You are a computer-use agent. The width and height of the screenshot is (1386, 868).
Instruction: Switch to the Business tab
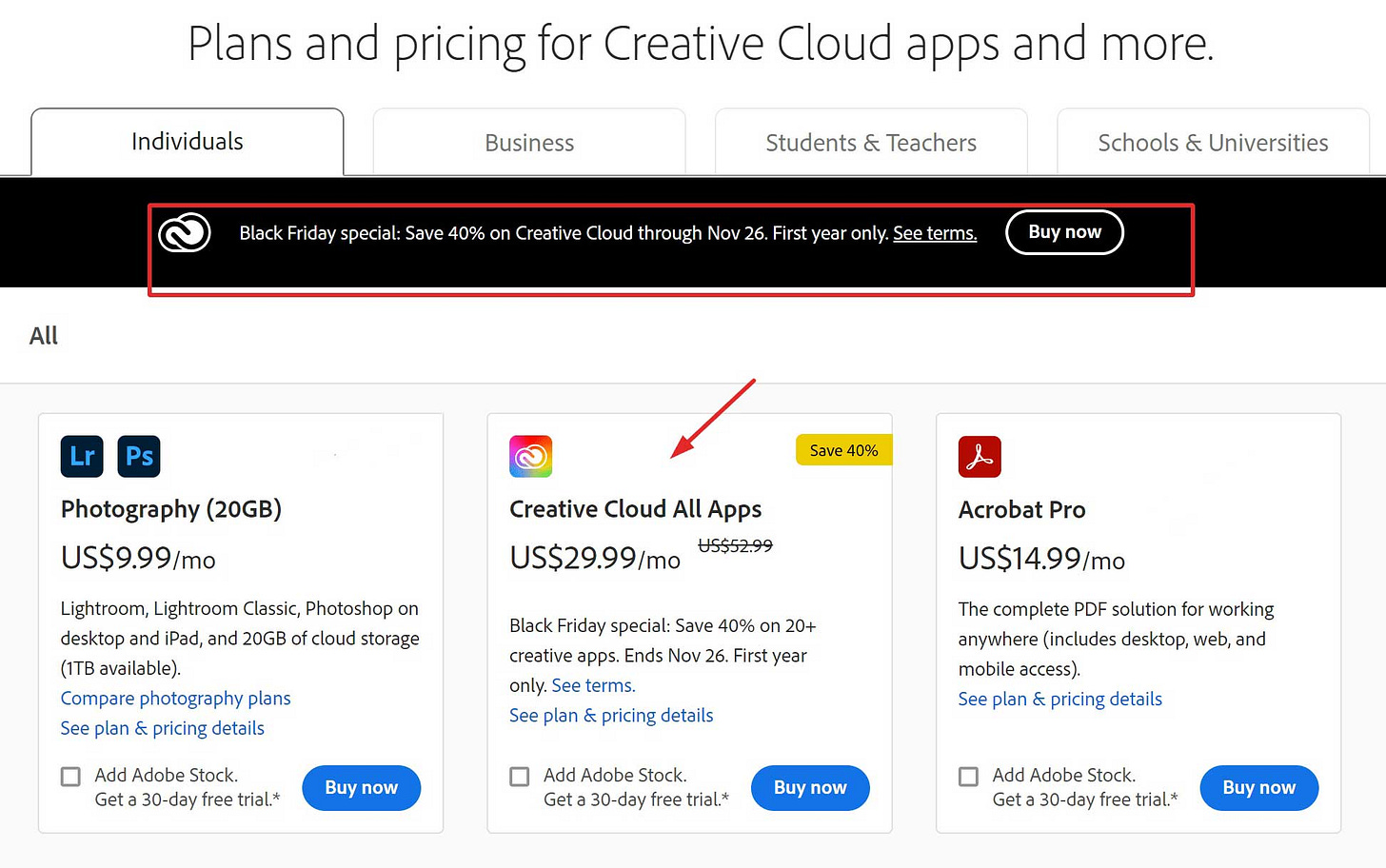pos(529,142)
